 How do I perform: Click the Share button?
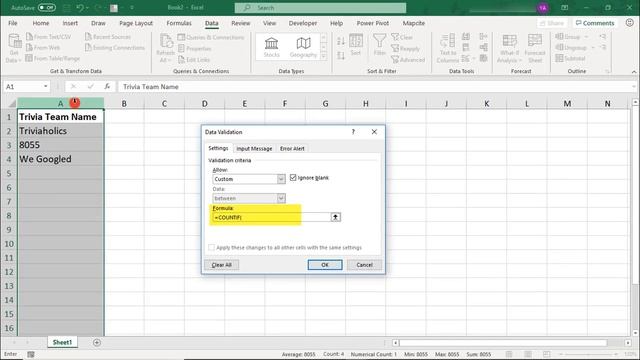(x=552, y=23)
